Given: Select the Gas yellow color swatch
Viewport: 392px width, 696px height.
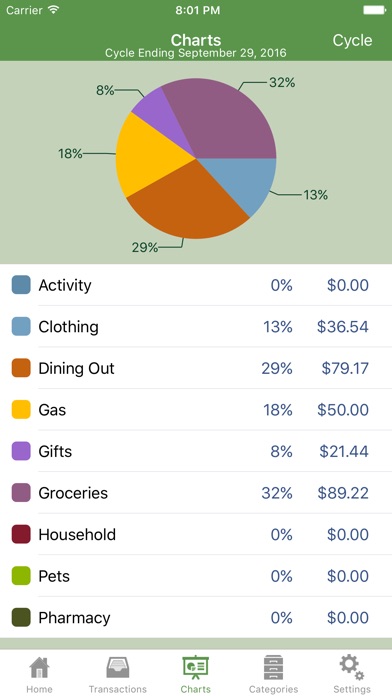Looking at the screenshot, I should point(21,409).
